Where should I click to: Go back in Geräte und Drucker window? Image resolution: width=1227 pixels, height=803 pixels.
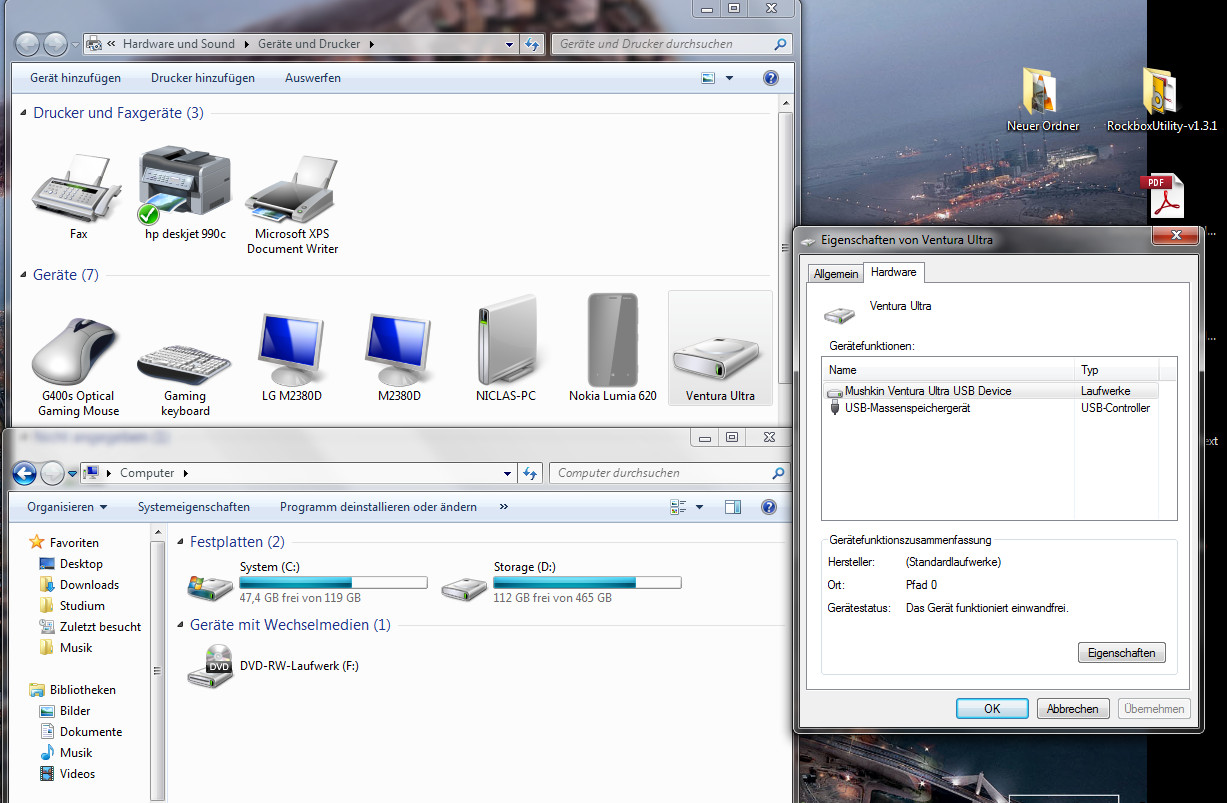click(x=28, y=44)
